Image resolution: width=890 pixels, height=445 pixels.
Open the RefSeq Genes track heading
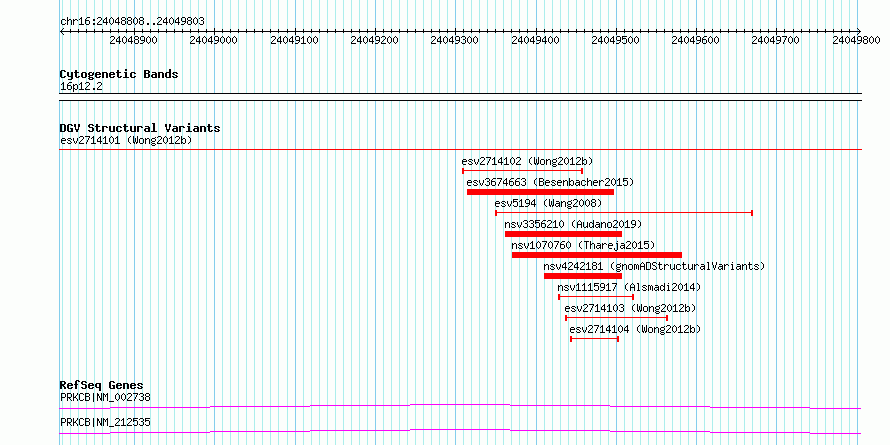pos(102,386)
